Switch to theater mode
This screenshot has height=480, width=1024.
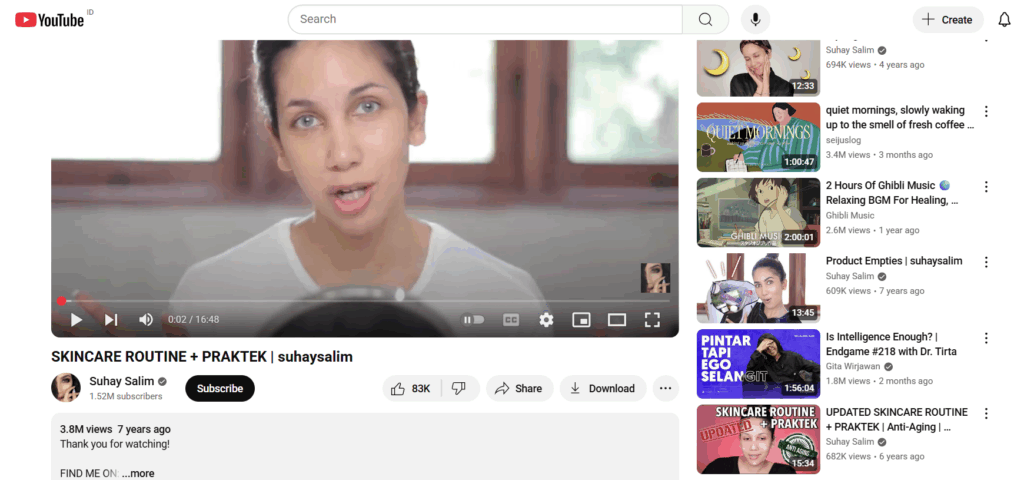pos(616,319)
